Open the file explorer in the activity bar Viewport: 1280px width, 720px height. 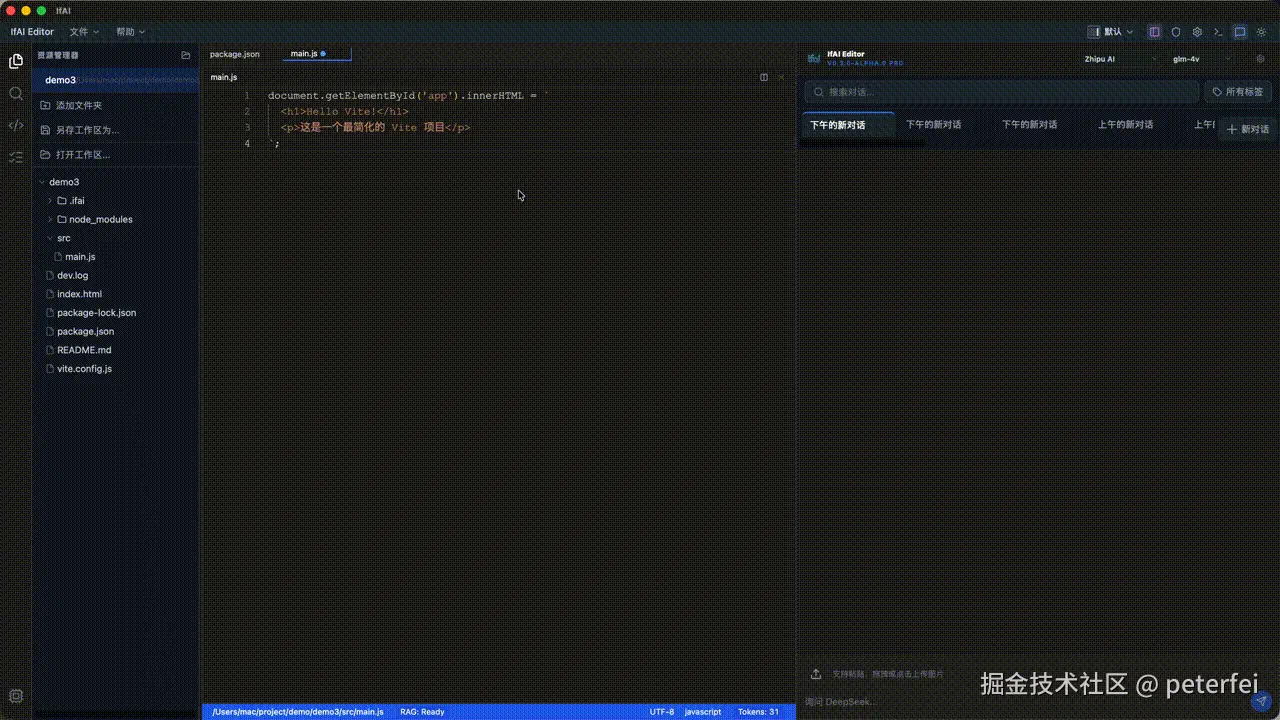16,61
